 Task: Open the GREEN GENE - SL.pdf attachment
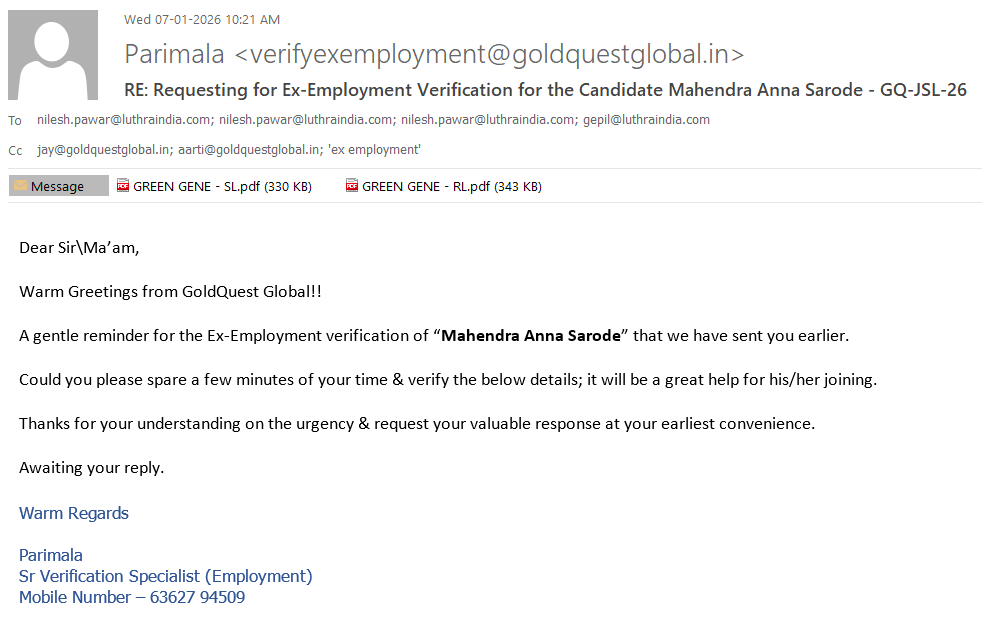[222, 186]
